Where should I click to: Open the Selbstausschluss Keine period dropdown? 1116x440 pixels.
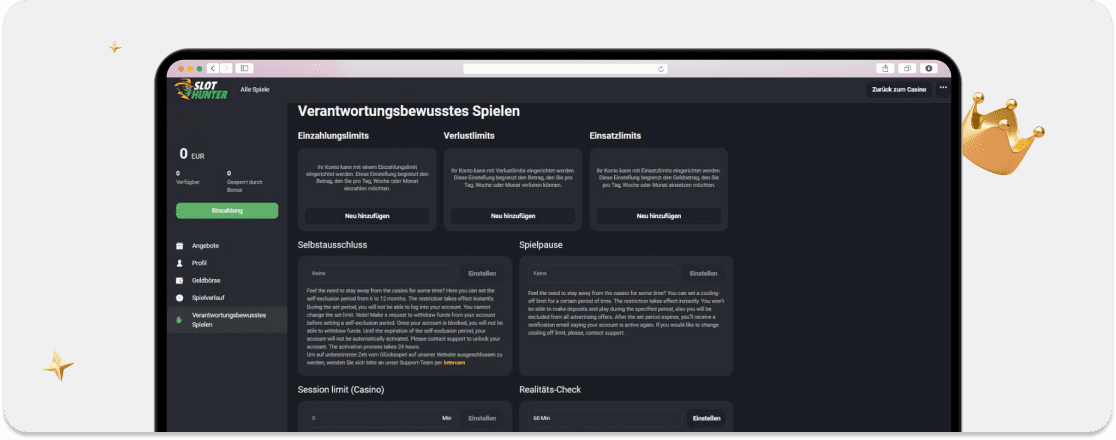click(381, 273)
